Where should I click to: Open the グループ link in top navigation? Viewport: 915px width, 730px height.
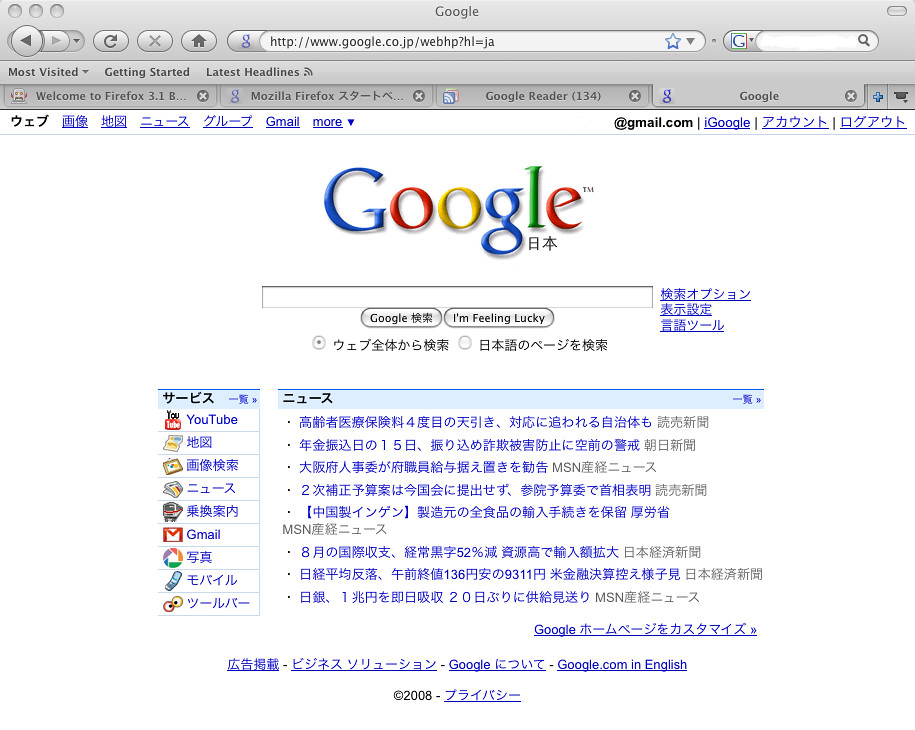point(228,121)
